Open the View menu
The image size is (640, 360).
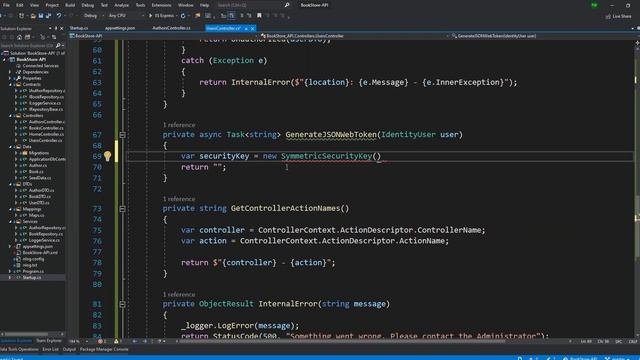pos(34,5)
